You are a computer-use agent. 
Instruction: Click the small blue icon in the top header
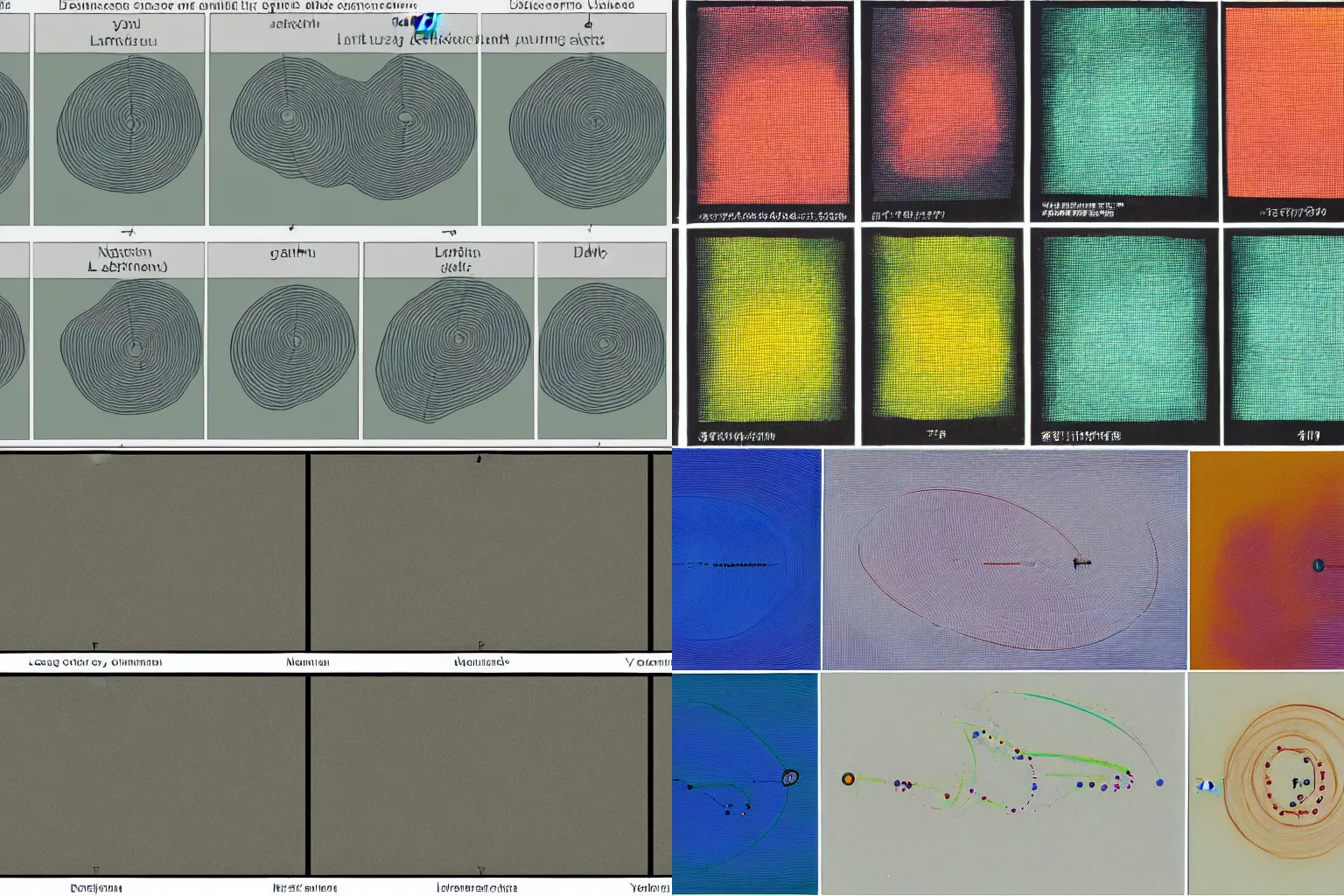[x=427, y=24]
